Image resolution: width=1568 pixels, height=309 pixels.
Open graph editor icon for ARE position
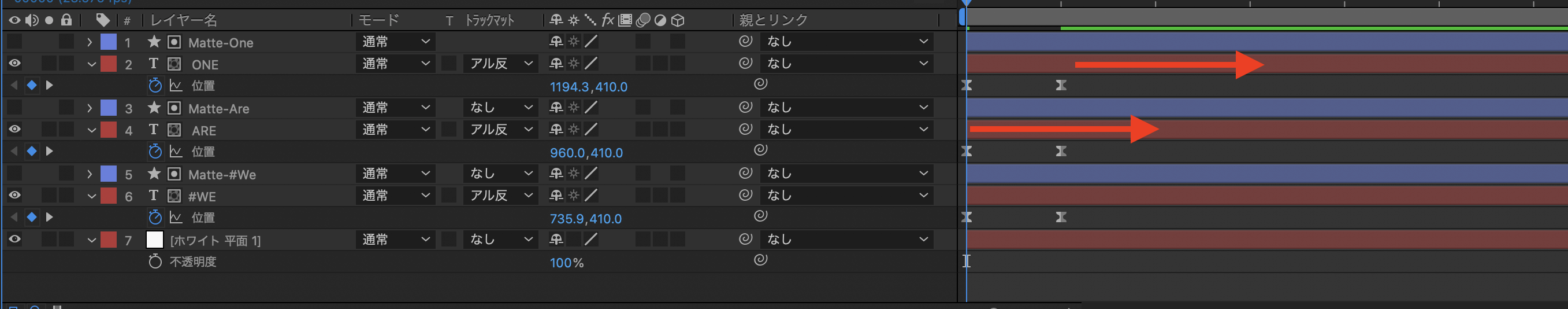pyautogui.click(x=176, y=151)
